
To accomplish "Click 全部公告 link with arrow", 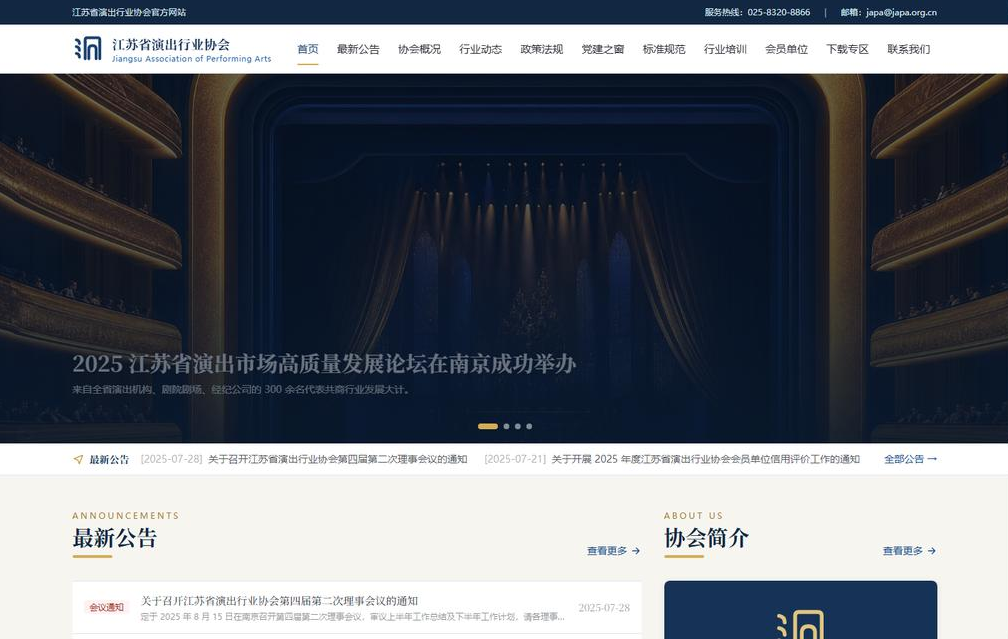I will click(x=910, y=459).
